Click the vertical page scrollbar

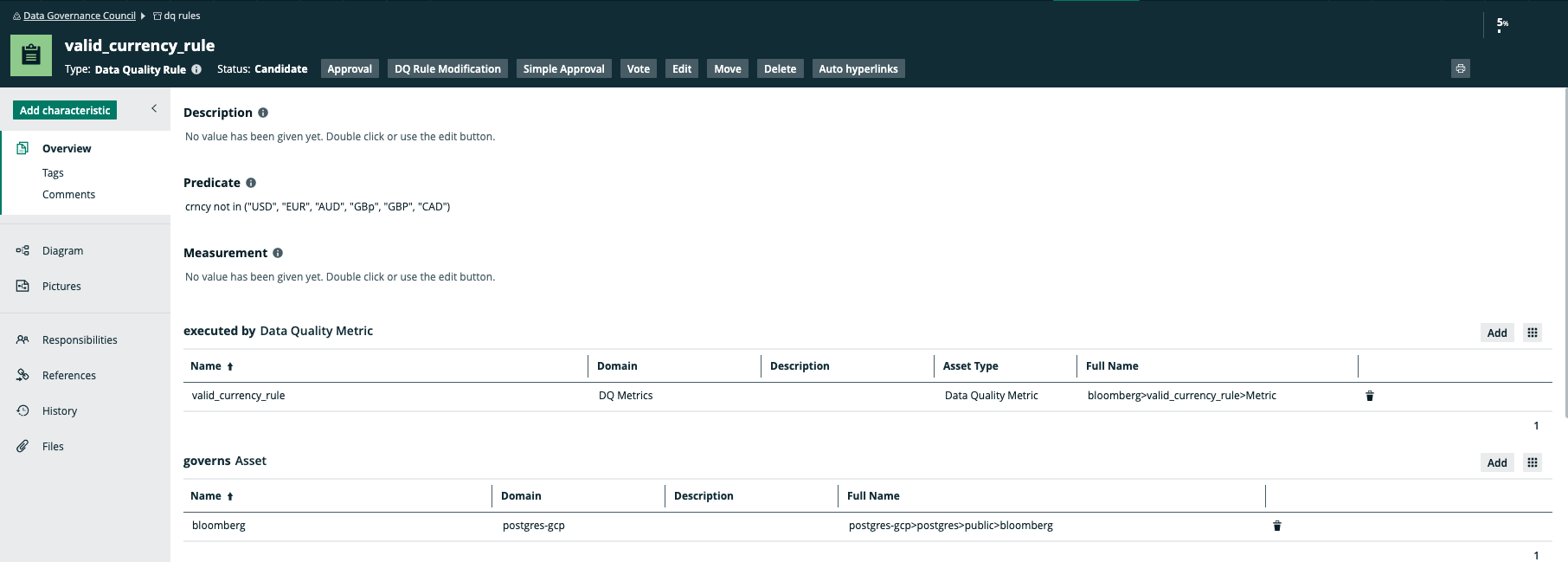pyautogui.click(x=1565, y=251)
